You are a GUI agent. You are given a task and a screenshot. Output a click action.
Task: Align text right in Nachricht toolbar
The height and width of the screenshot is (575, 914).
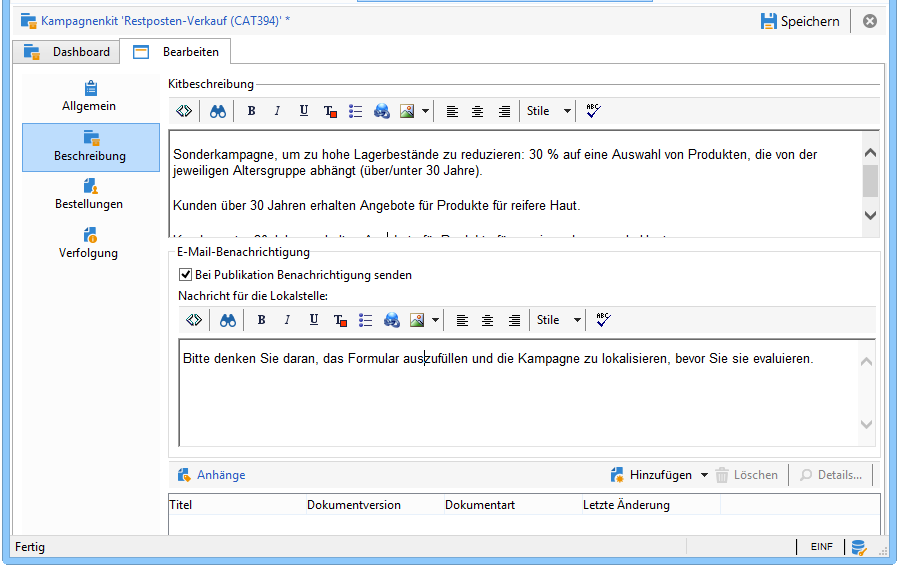click(x=514, y=320)
